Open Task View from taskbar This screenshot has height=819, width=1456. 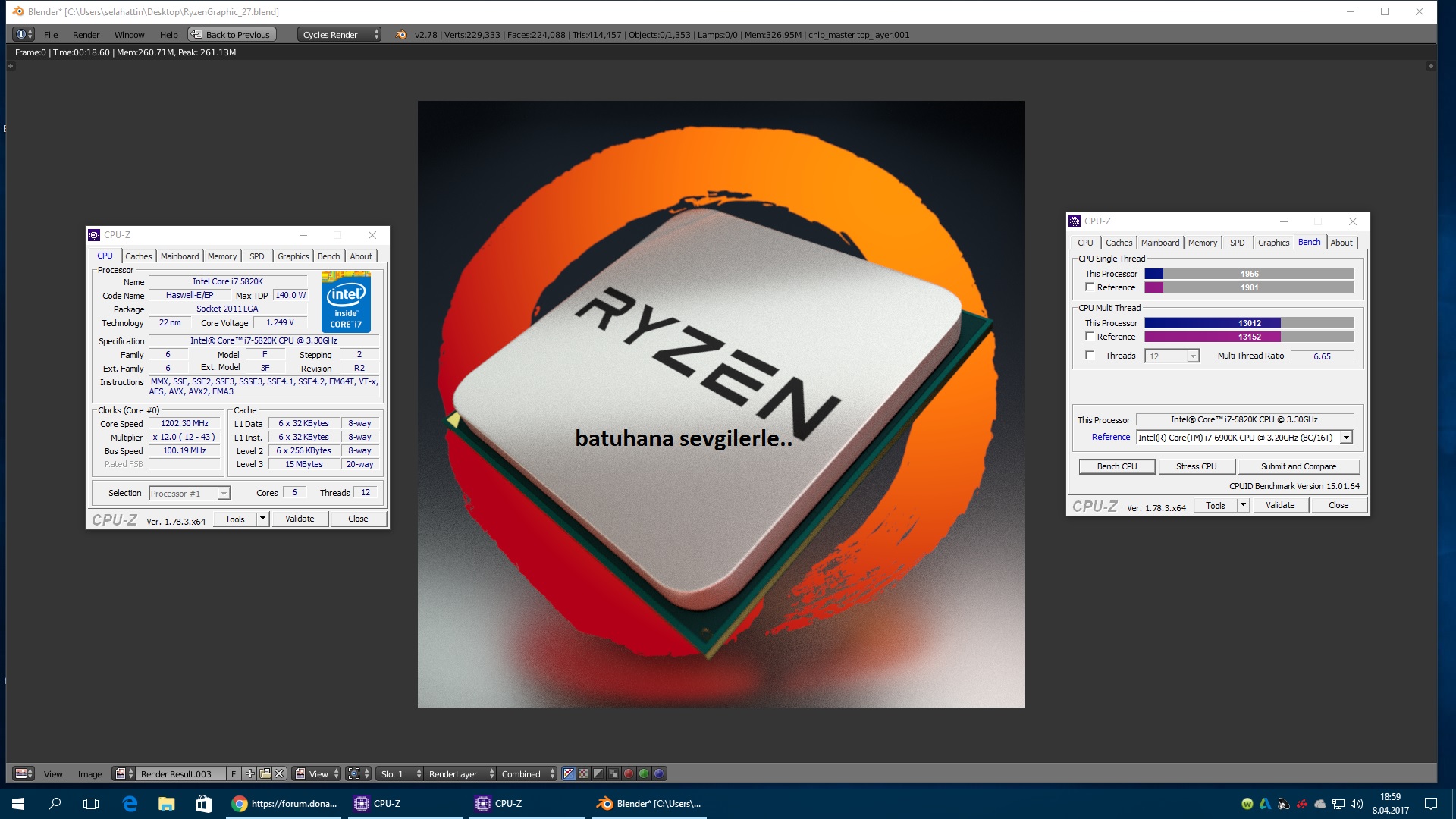91,803
